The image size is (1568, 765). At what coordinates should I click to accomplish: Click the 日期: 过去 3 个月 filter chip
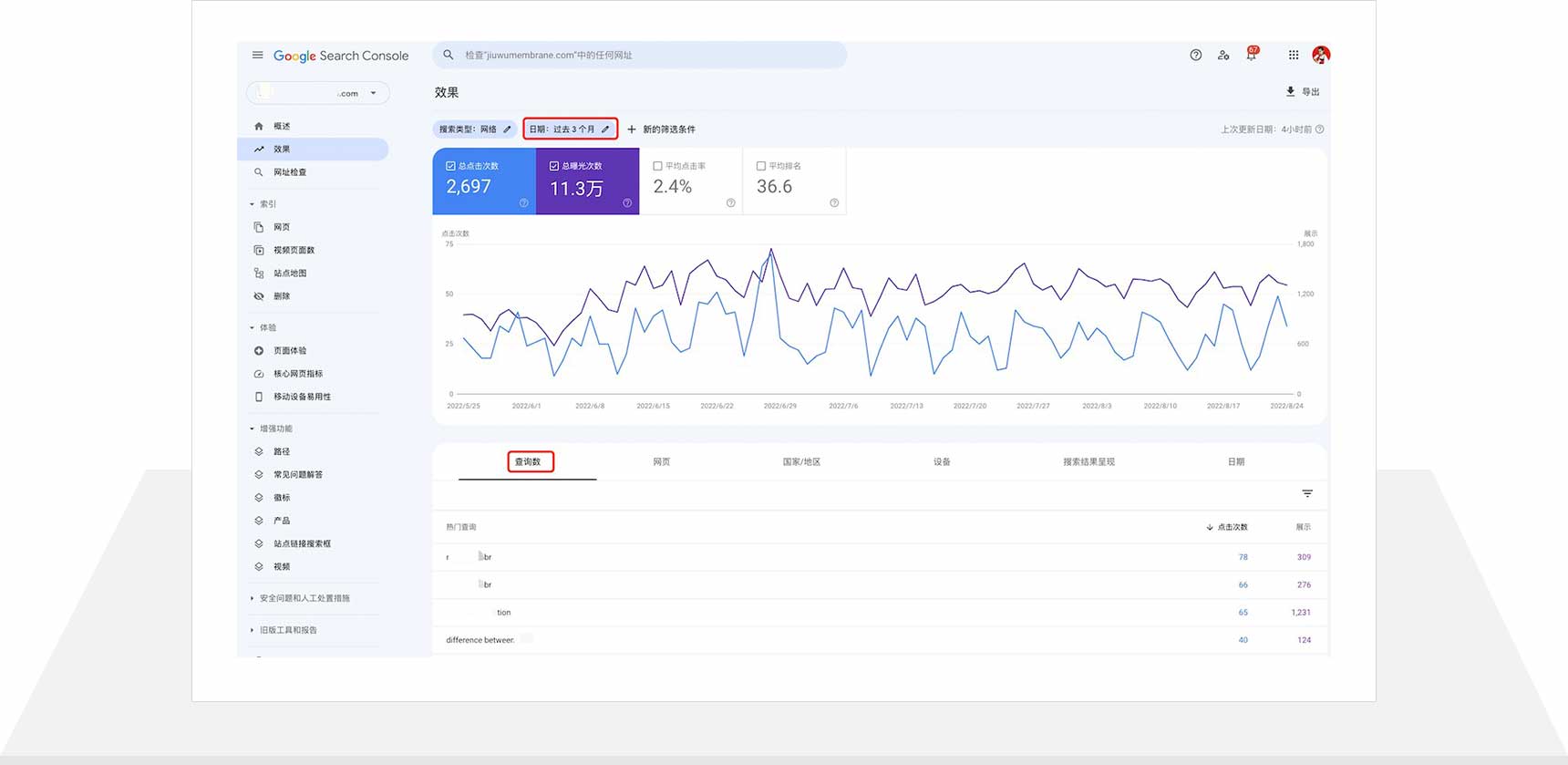click(x=570, y=129)
